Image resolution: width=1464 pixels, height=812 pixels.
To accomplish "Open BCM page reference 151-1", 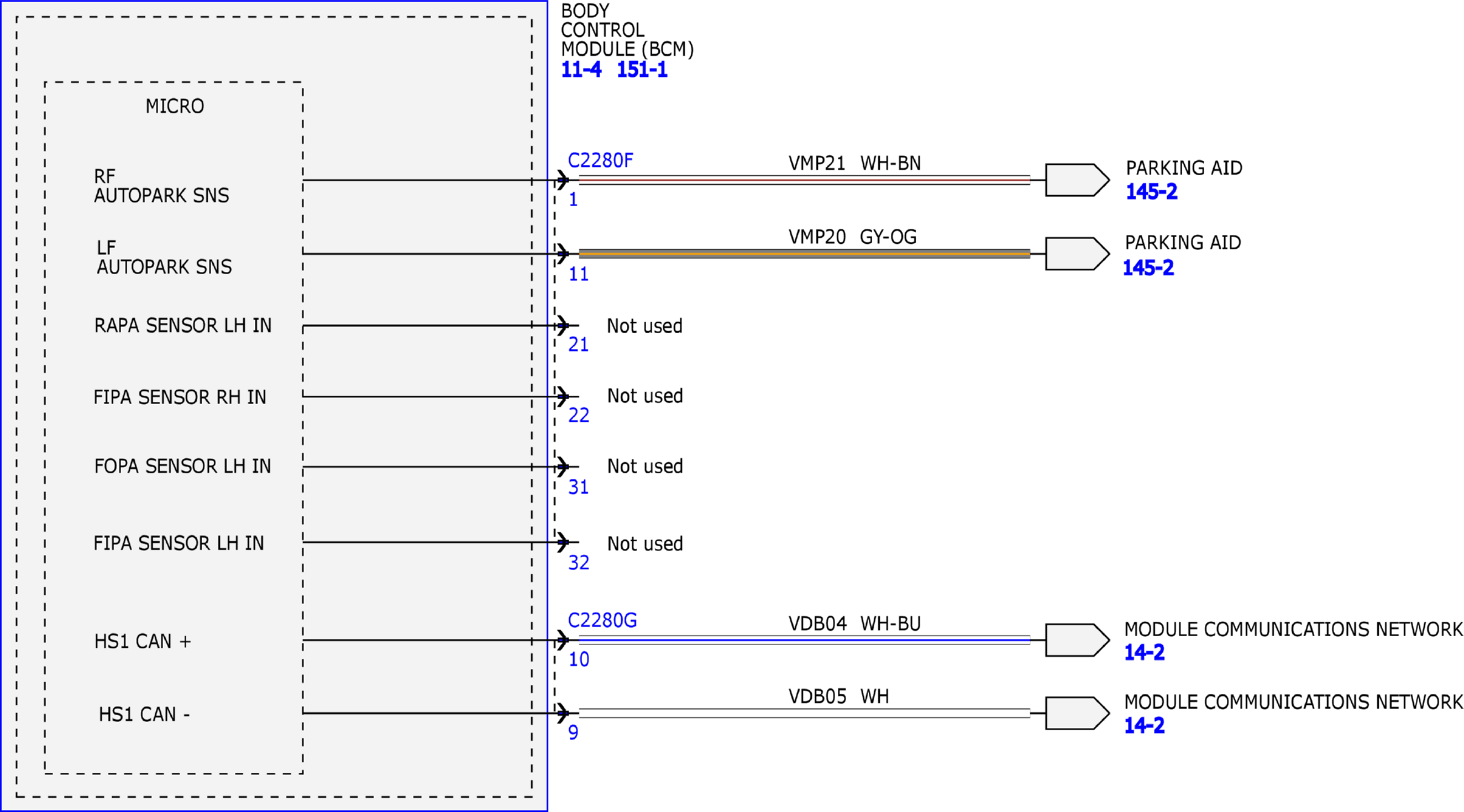I will click(641, 69).
